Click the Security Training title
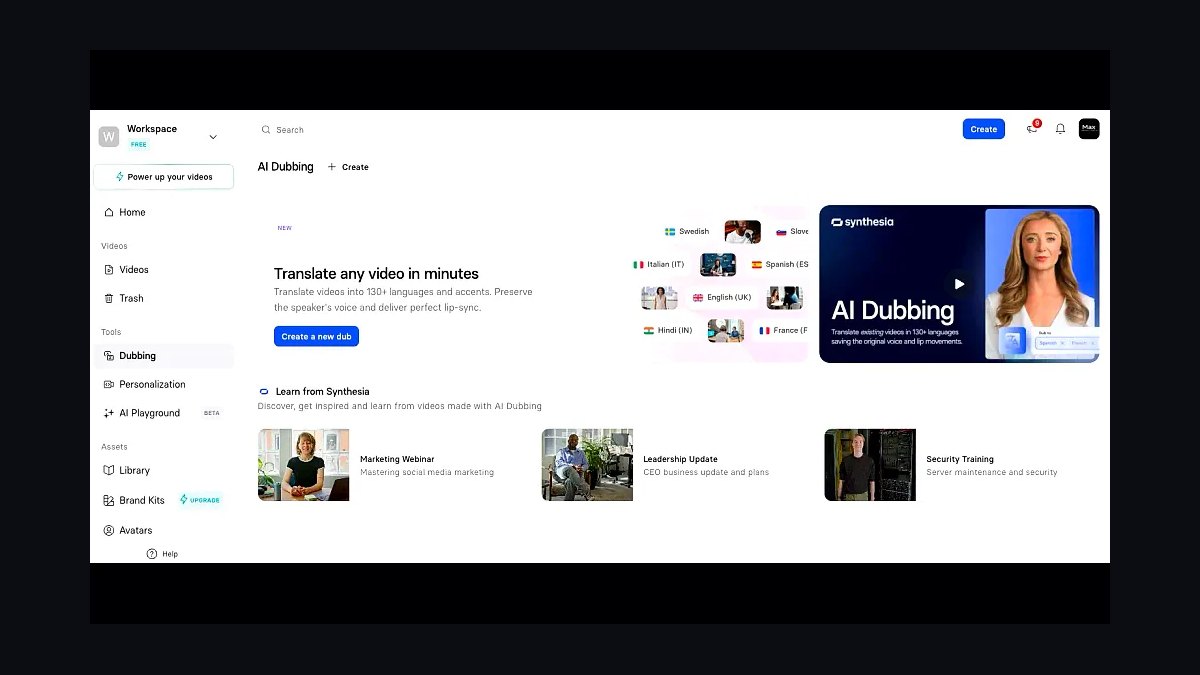Viewport: 1200px width, 675px height. (960, 459)
